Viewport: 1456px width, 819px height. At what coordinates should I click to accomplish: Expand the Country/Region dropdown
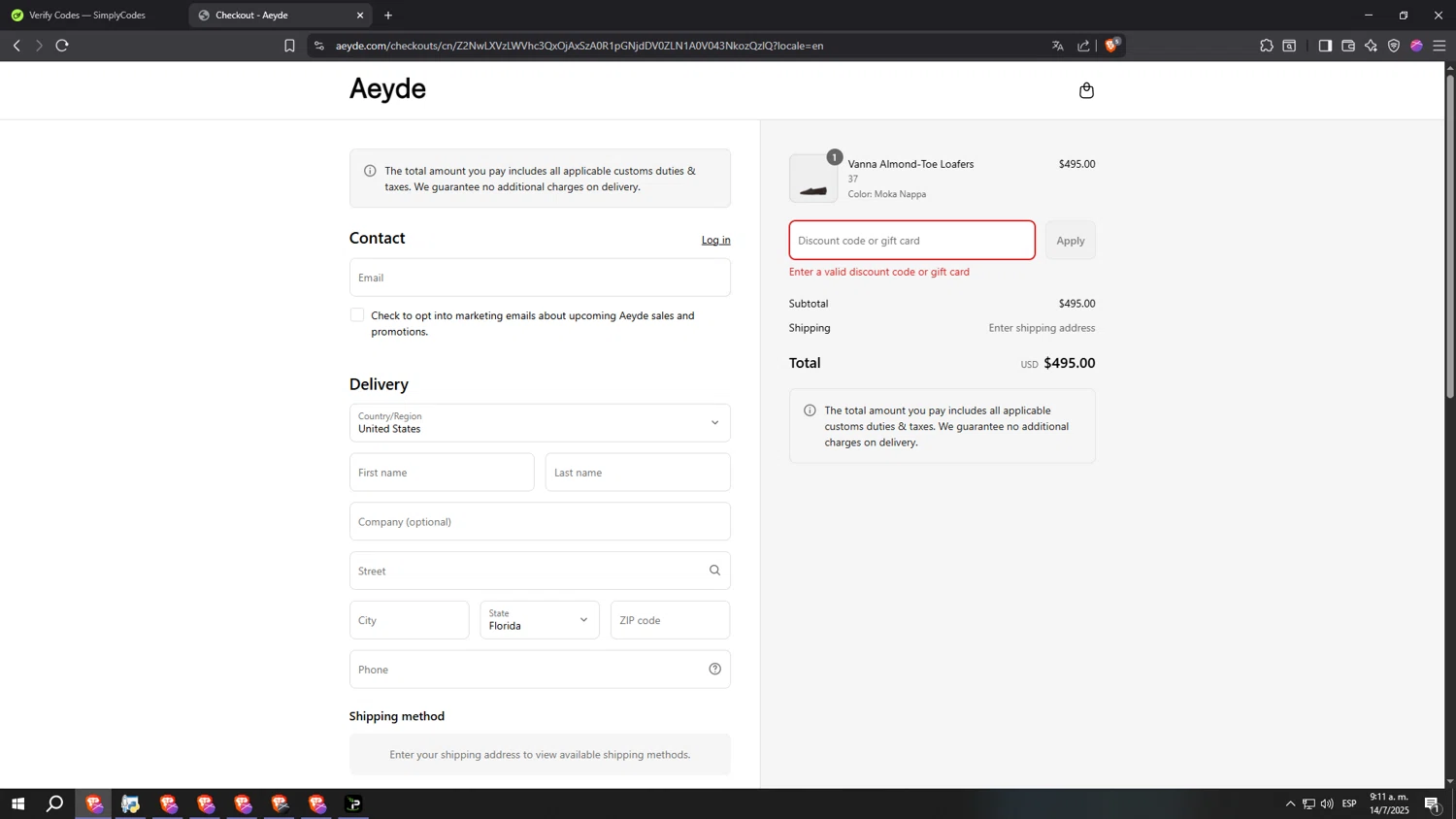pos(540,423)
